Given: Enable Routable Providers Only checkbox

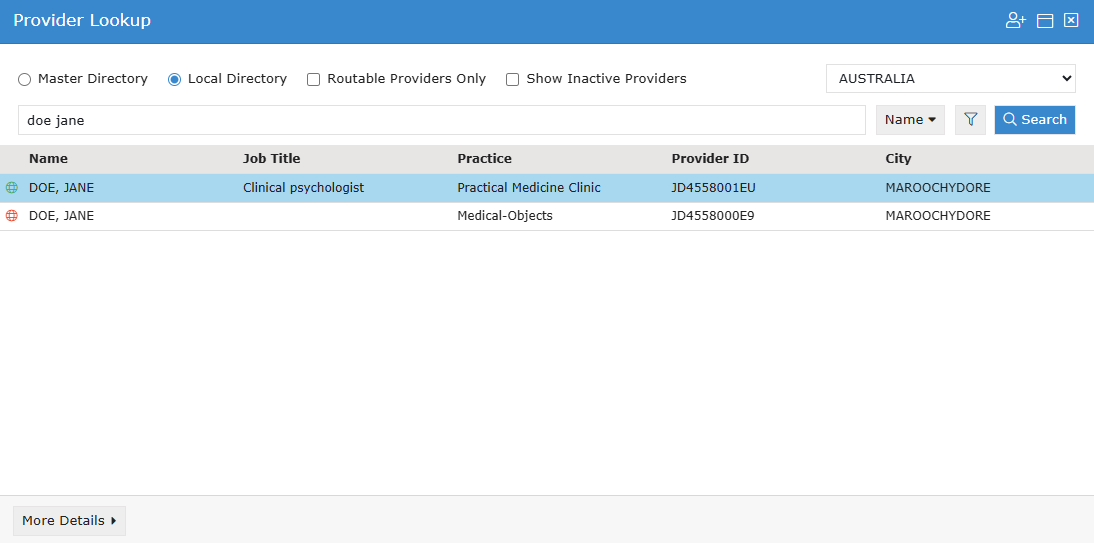Looking at the screenshot, I should click(x=314, y=79).
